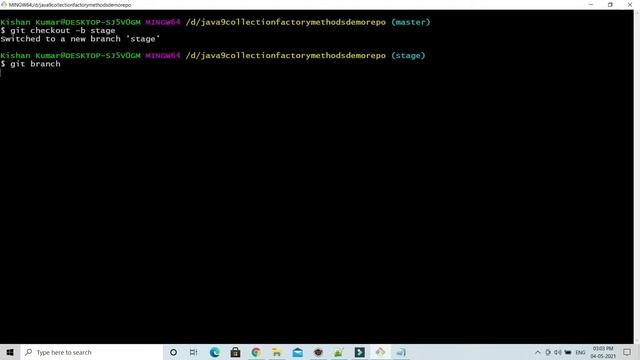Click the "Switched to a new branch 'stage'" output
640x360 pixels.
[80, 39]
